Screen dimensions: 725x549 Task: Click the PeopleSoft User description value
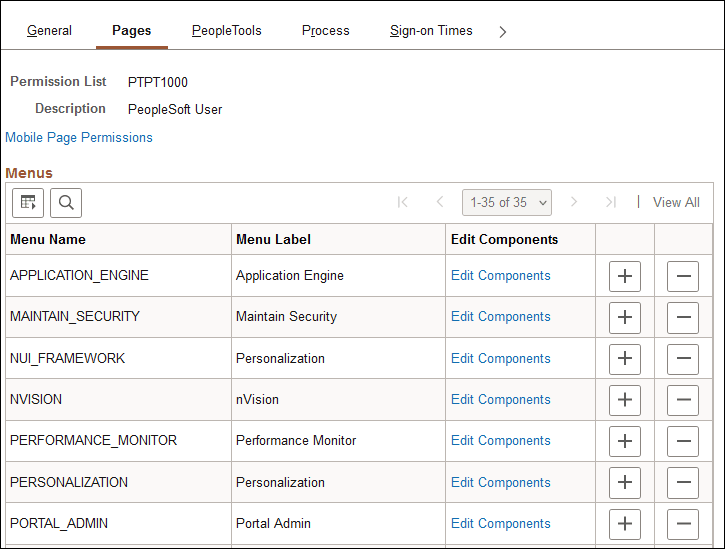175,110
